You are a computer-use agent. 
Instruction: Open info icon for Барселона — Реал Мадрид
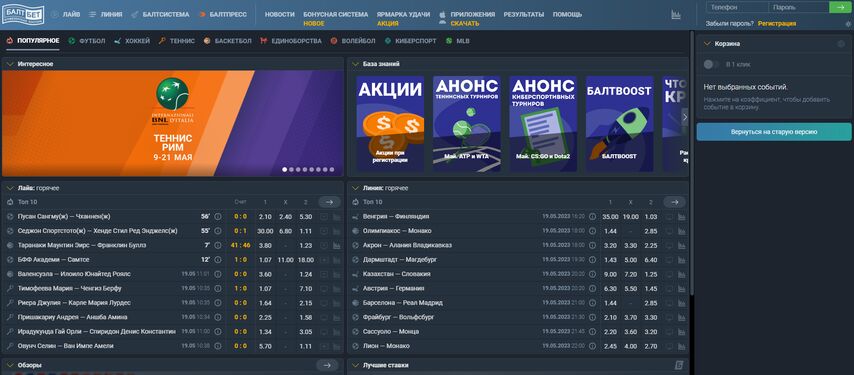pos(593,303)
